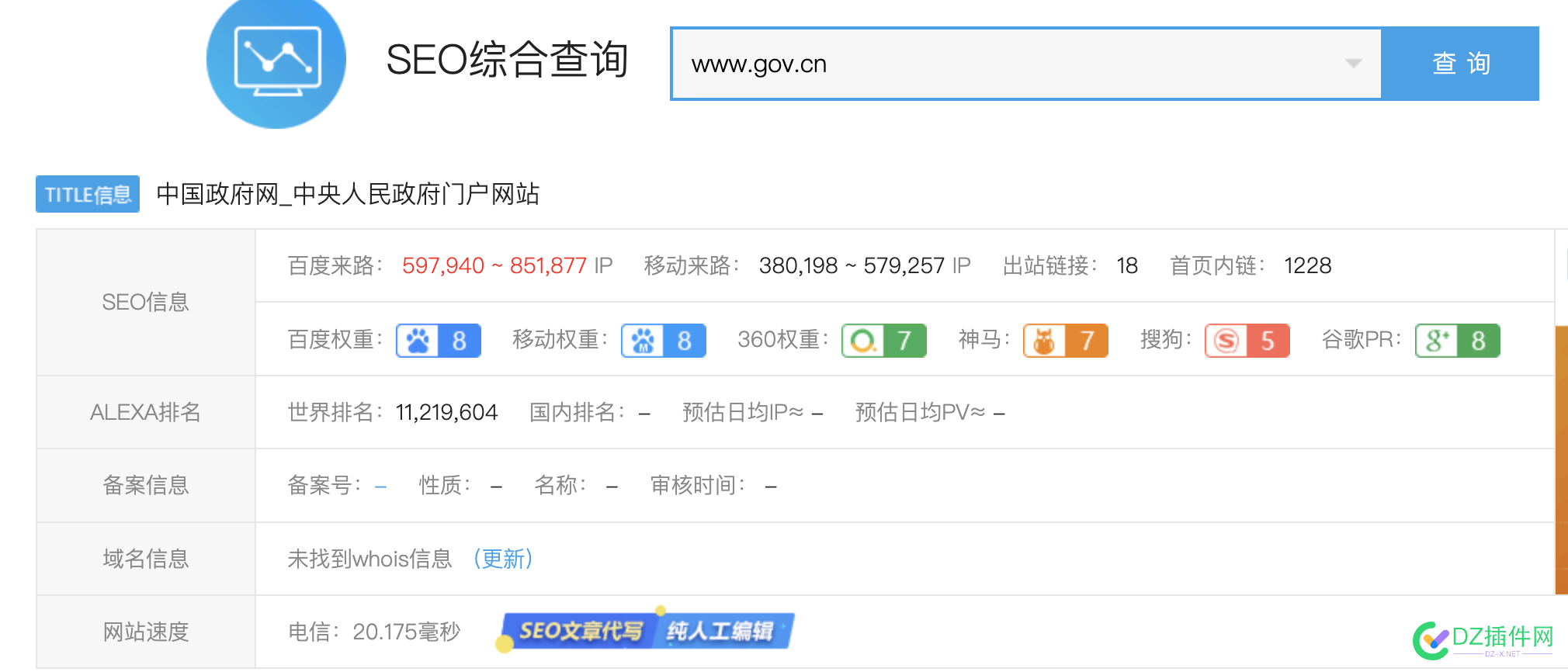Click the SEO综合查询 monitor logo icon
This screenshot has width=1568, height=672.
click(276, 60)
